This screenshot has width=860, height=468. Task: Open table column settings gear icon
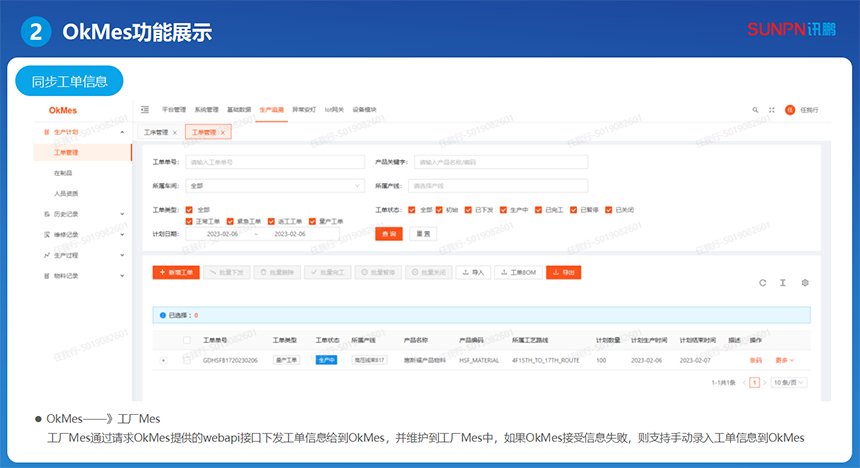tap(804, 283)
